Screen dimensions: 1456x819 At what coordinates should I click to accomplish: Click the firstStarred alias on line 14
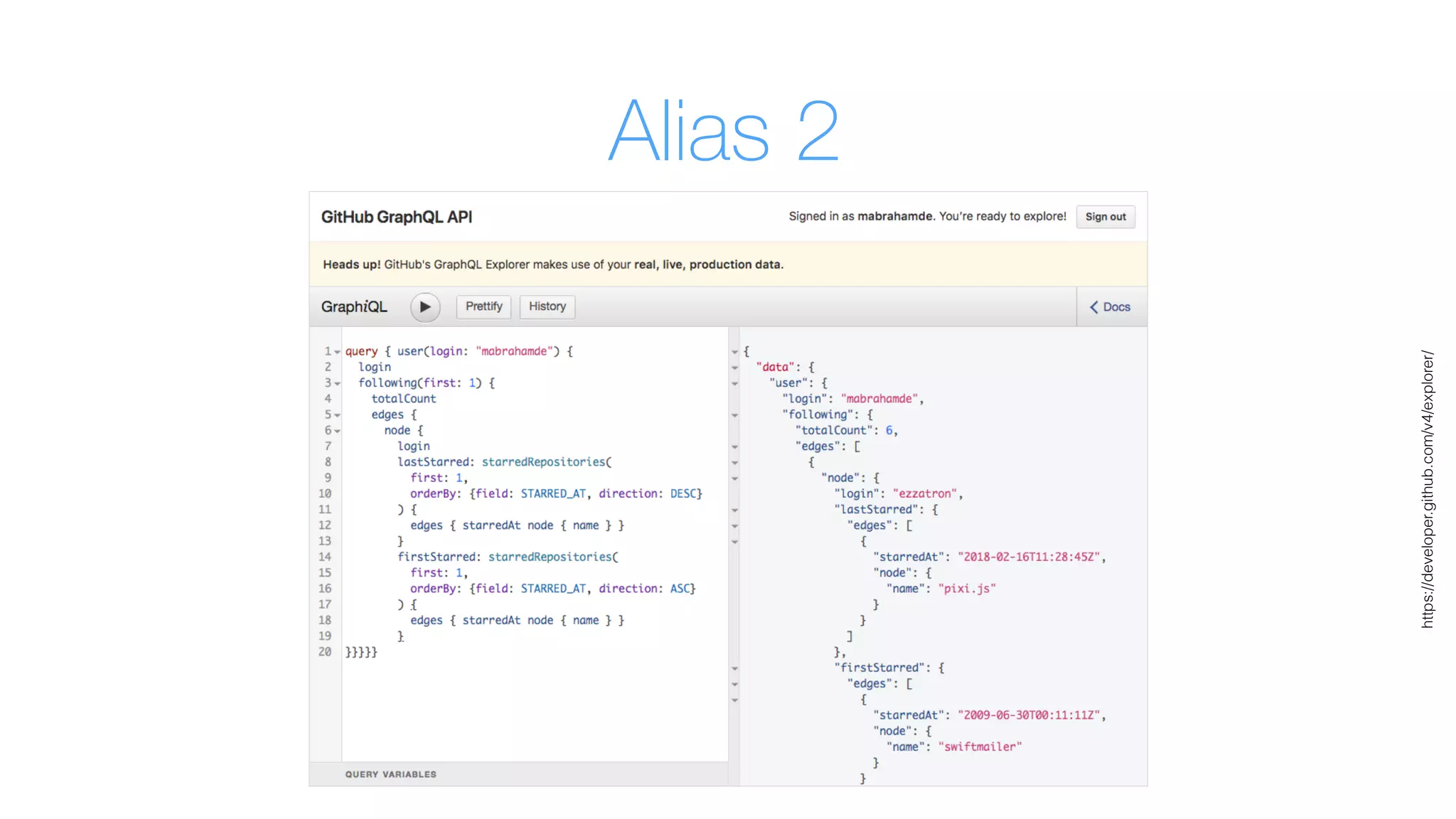[437, 557]
